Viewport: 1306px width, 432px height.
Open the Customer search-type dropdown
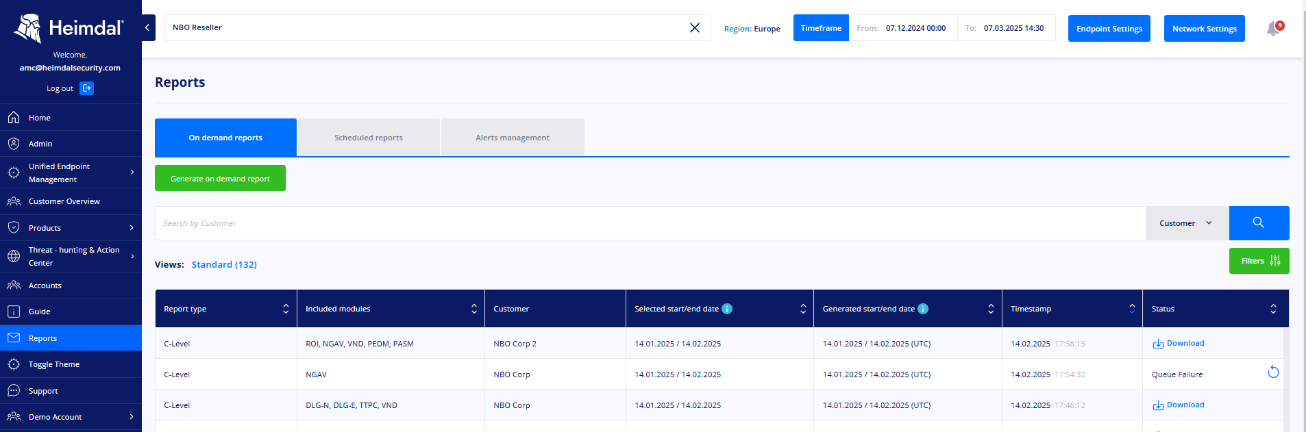1186,223
